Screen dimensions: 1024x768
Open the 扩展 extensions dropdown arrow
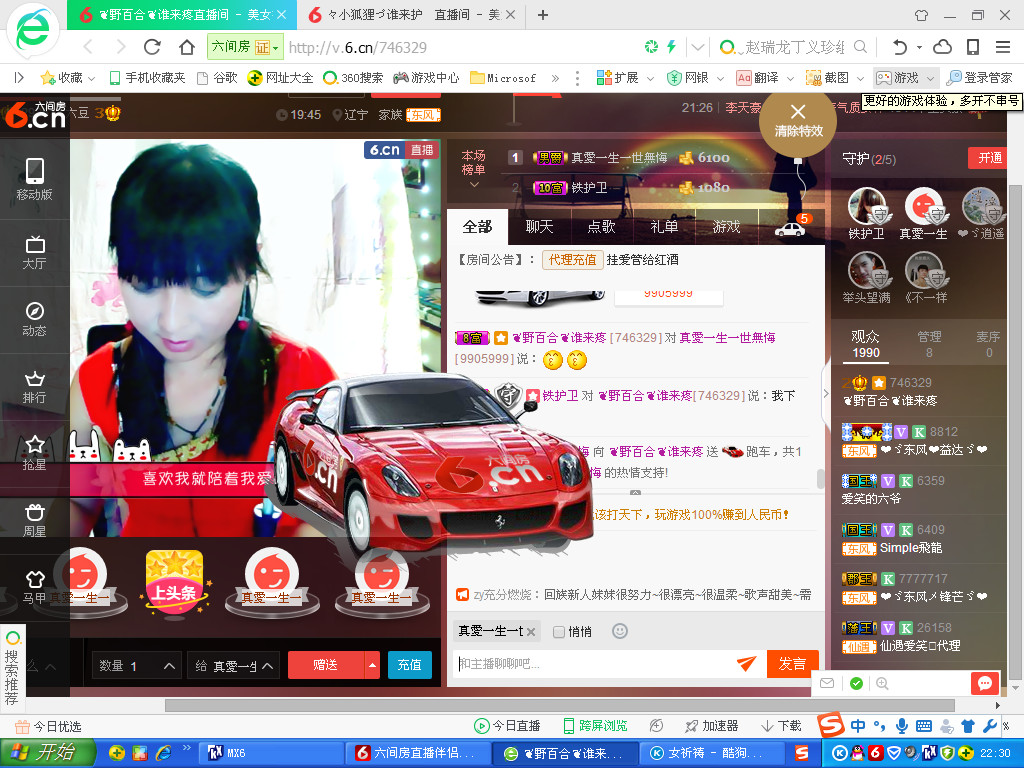point(650,78)
